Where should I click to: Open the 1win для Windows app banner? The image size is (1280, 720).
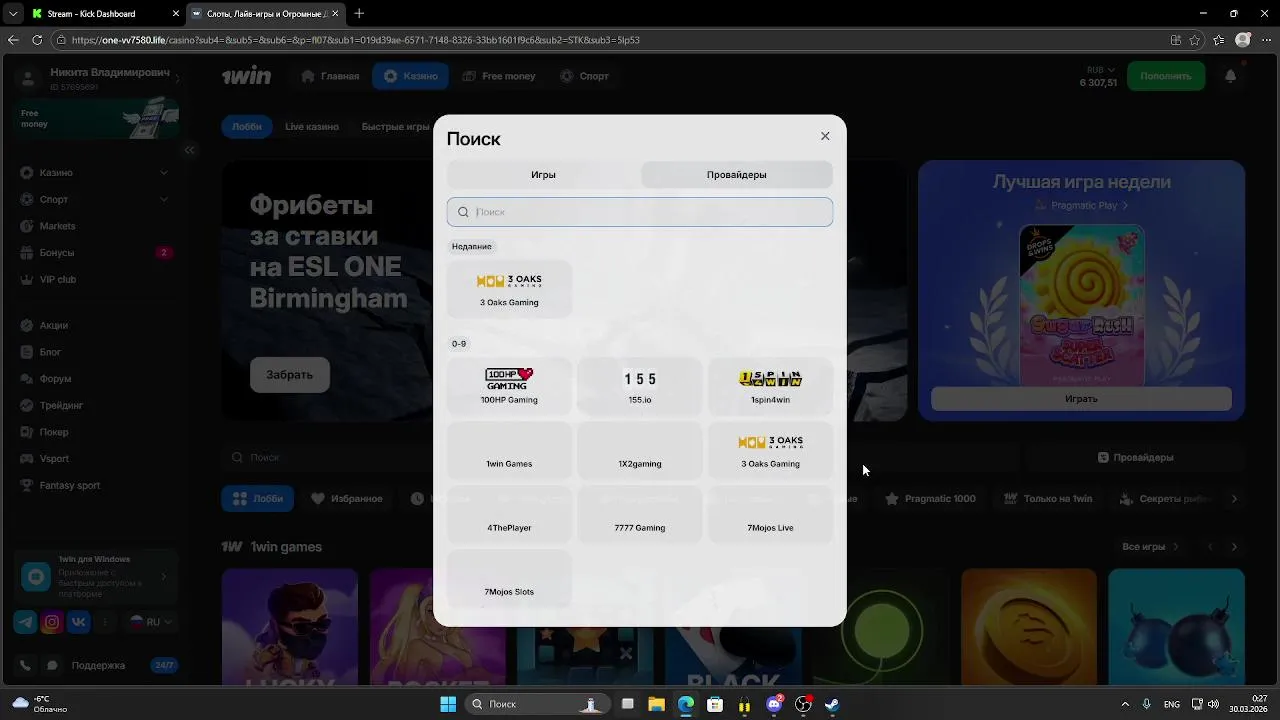tap(96, 576)
